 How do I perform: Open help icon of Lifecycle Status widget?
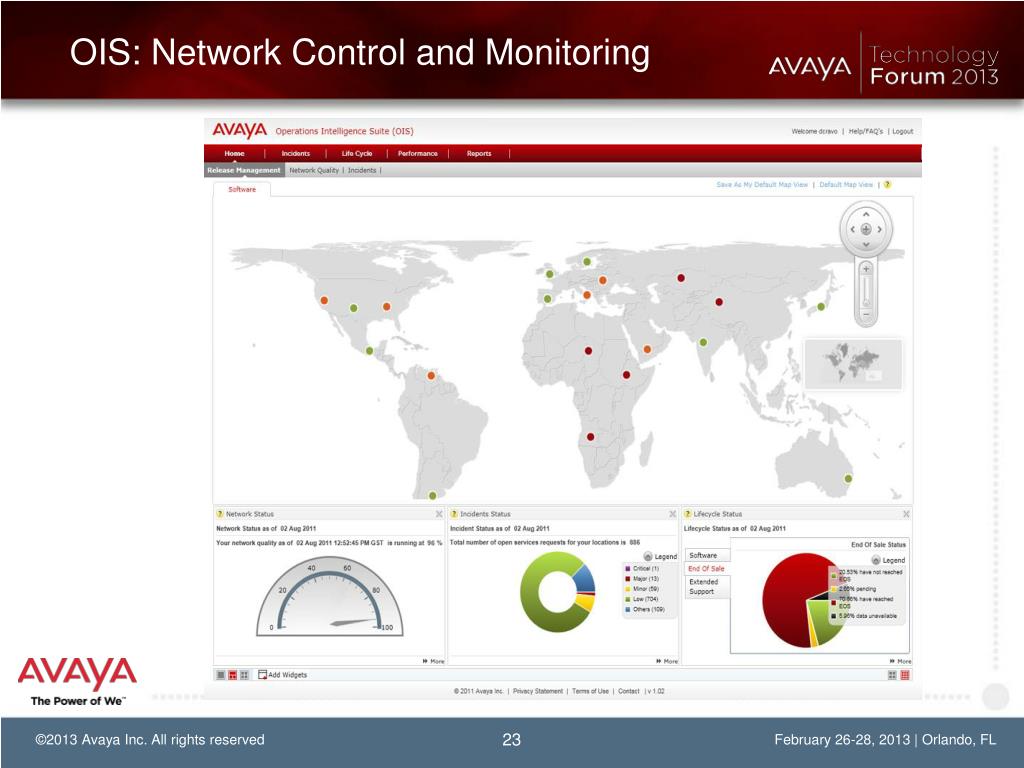pos(688,514)
